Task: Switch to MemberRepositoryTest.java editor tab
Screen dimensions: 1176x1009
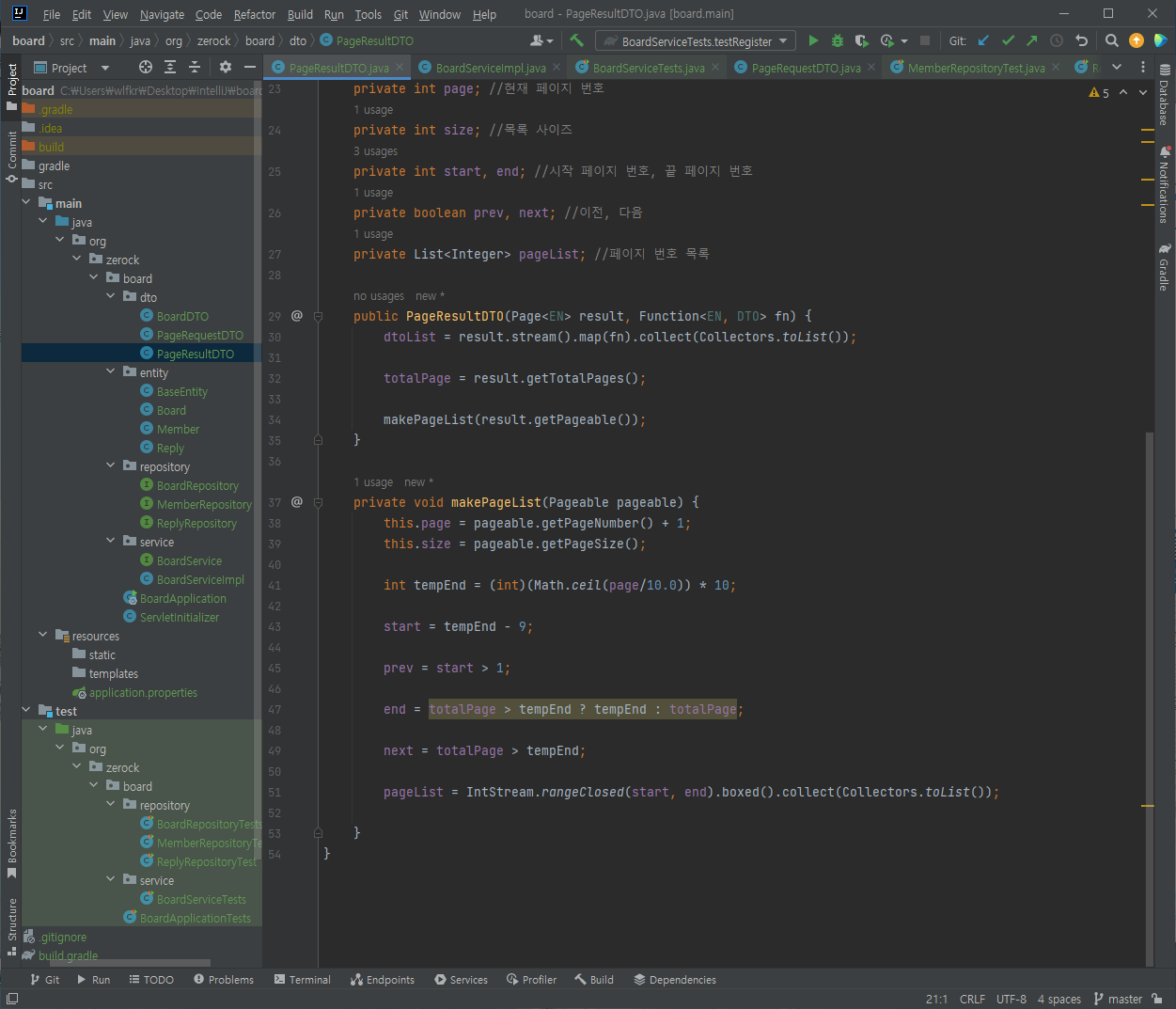Action: (x=976, y=68)
